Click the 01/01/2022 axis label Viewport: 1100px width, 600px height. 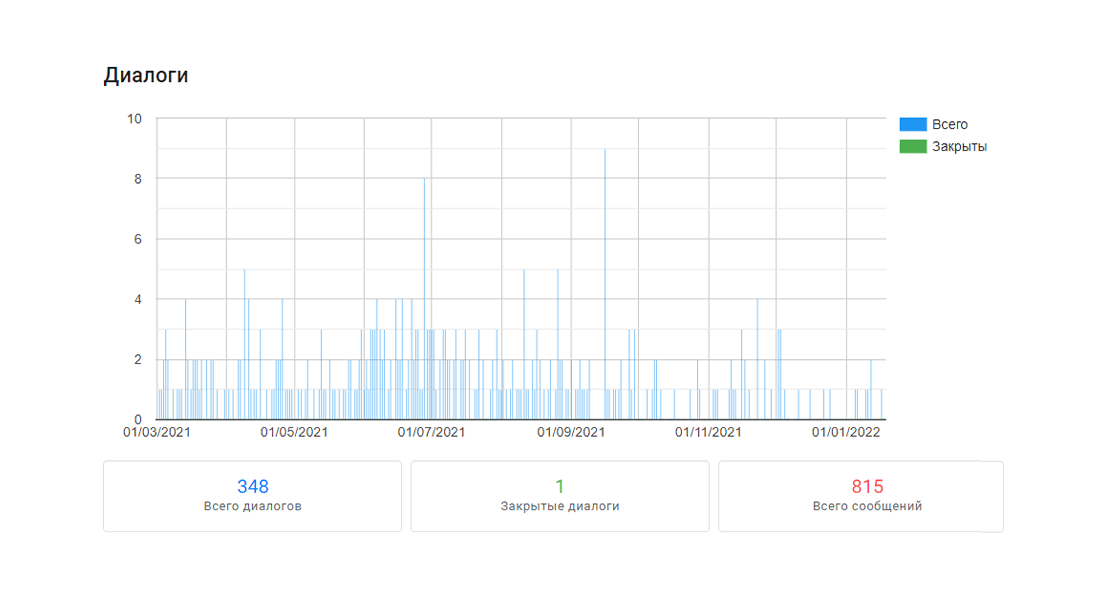click(846, 432)
